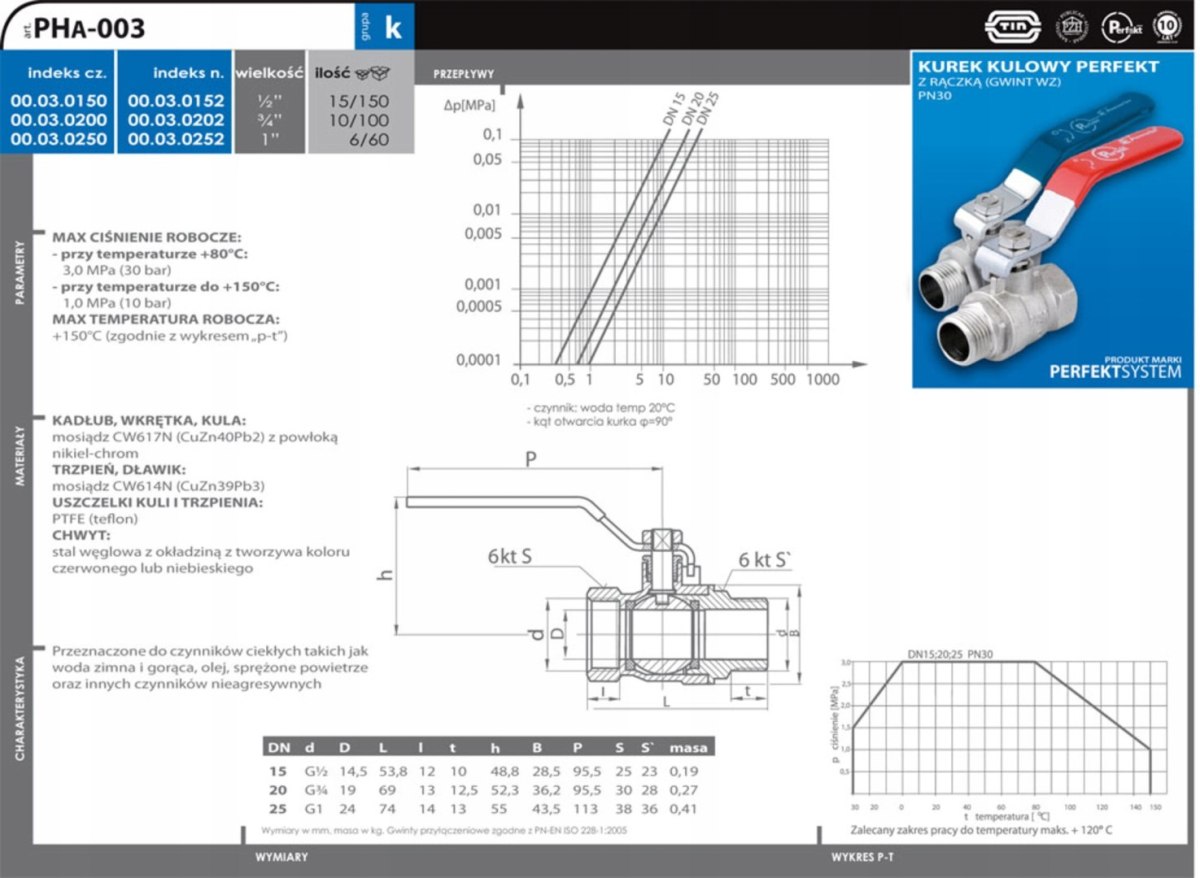Click the CHARAKTERYSTYKA sidebar label
Viewport: 1200px width, 878px height.
[19, 710]
